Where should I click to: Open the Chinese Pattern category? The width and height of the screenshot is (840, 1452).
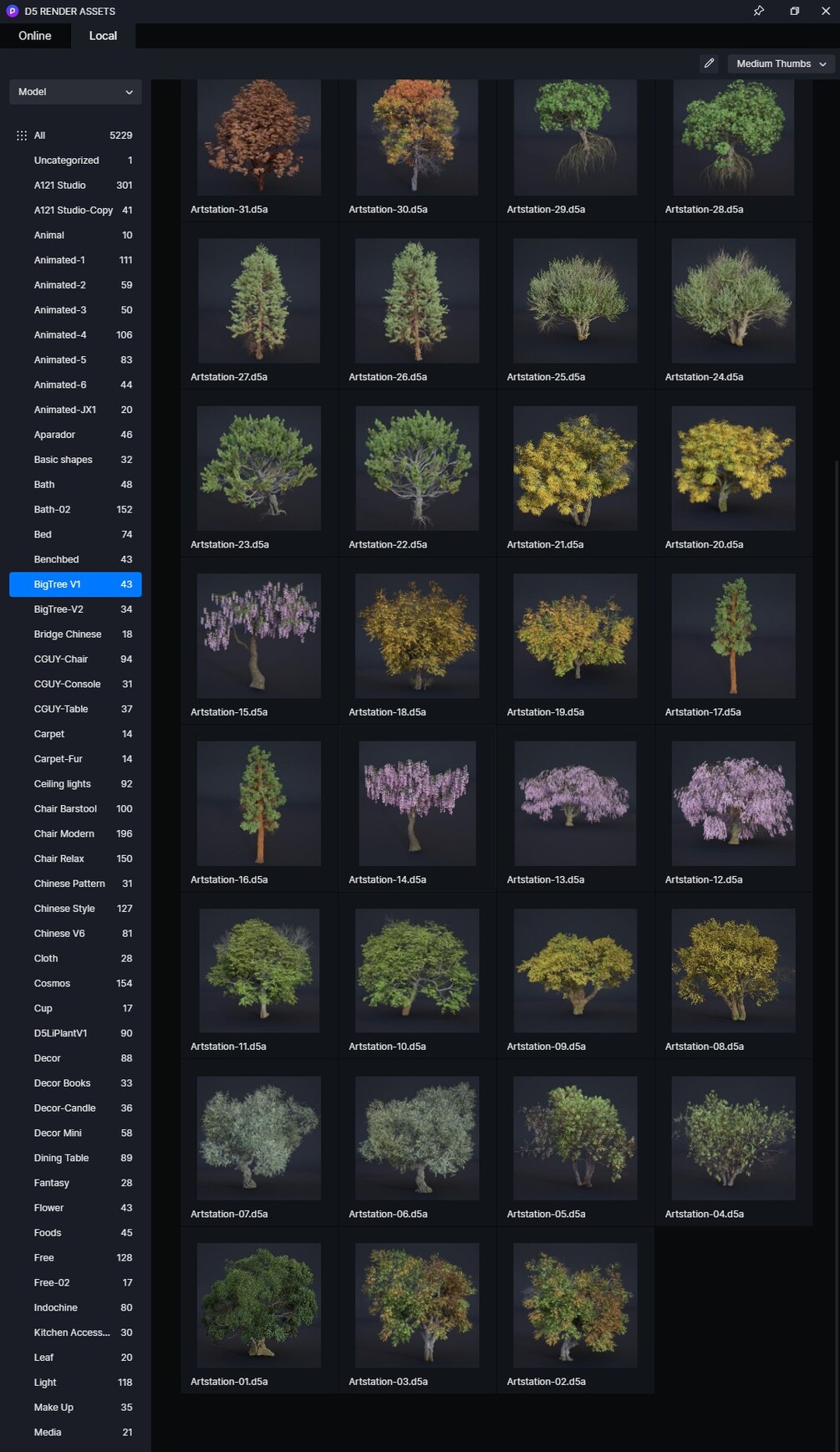75,884
